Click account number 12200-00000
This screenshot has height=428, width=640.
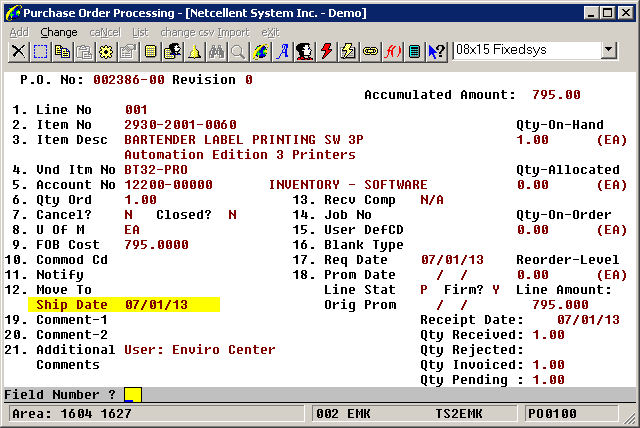pyautogui.click(x=168, y=184)
